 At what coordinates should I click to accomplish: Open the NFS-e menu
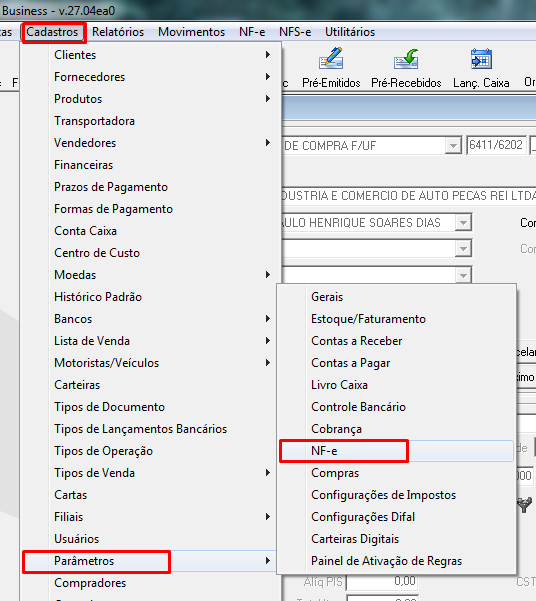(295, 32)
